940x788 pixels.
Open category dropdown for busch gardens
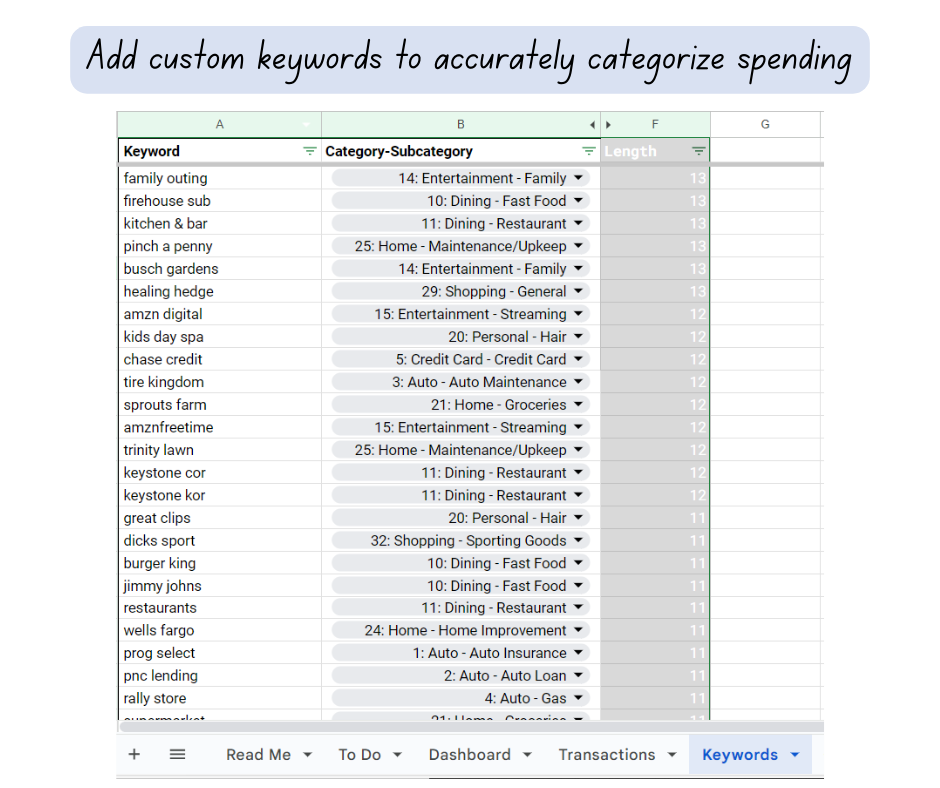click(579, 269)
